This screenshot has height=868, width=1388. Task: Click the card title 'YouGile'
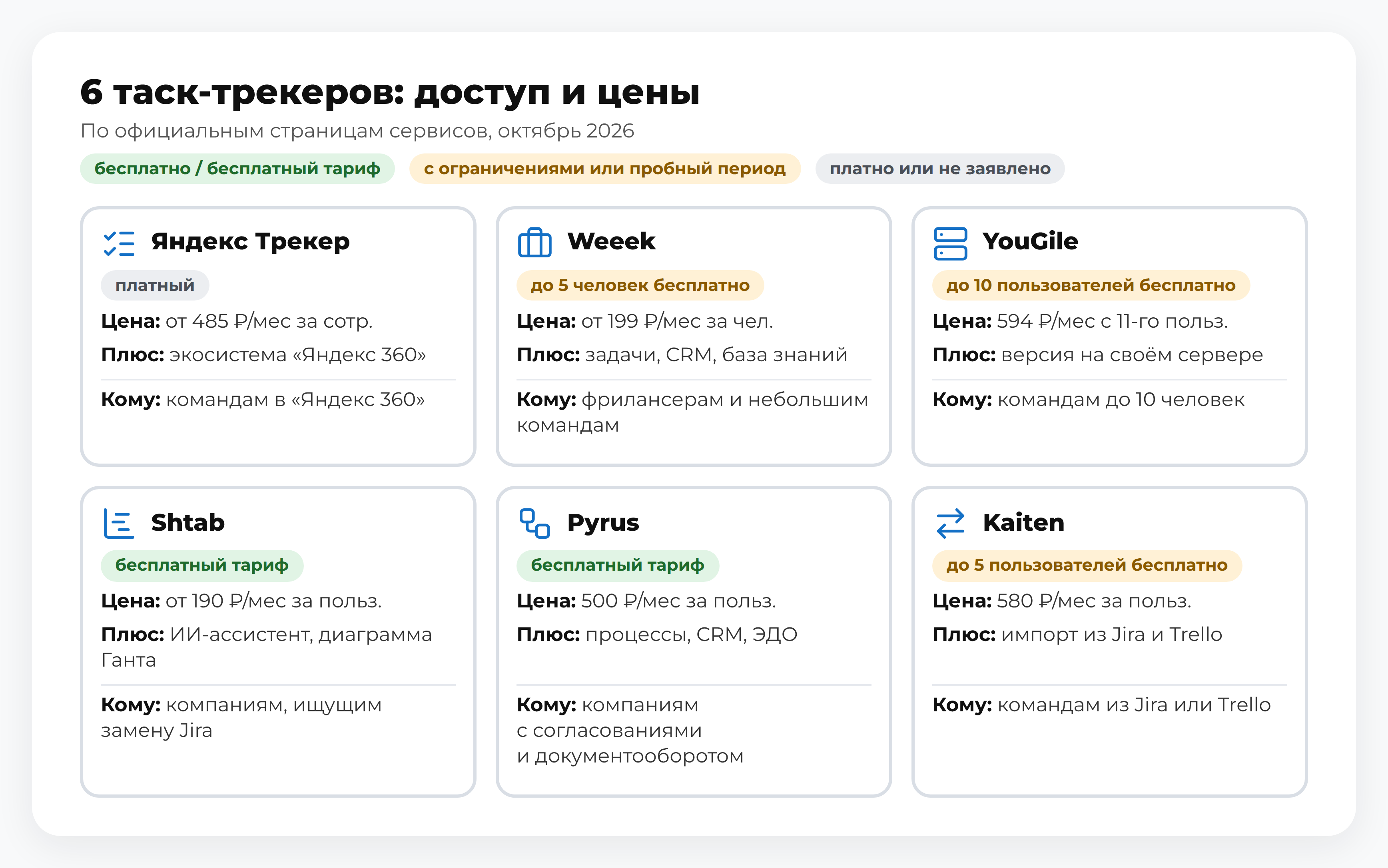tap(1030, 242)
